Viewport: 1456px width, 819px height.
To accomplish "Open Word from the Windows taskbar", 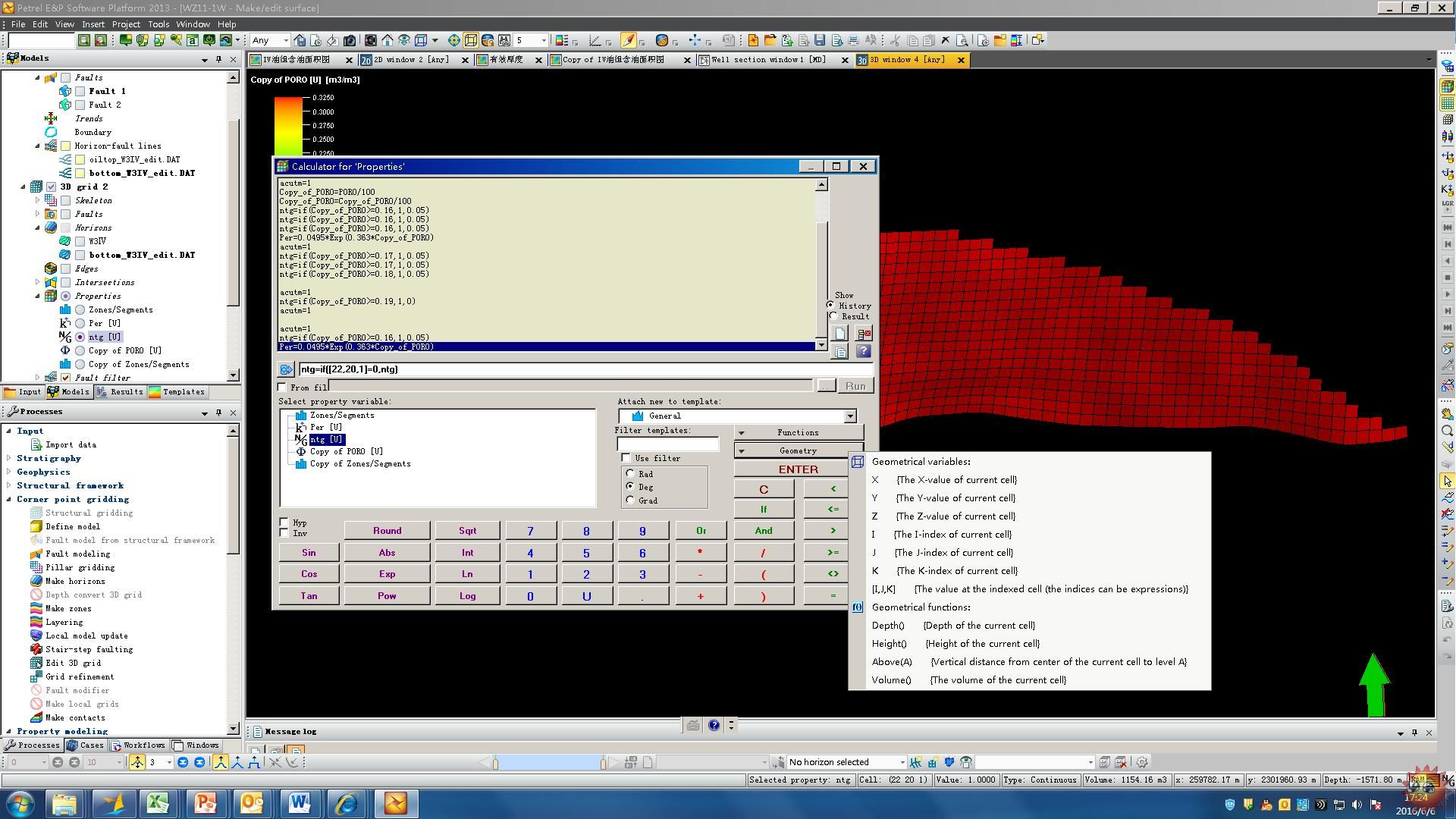I will pyautogui.click(x=300, y=803).
